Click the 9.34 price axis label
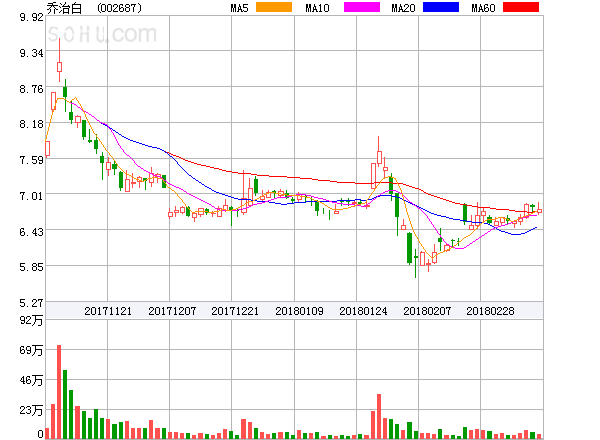Viewport: 600px width, 440px height. [31, 53]
